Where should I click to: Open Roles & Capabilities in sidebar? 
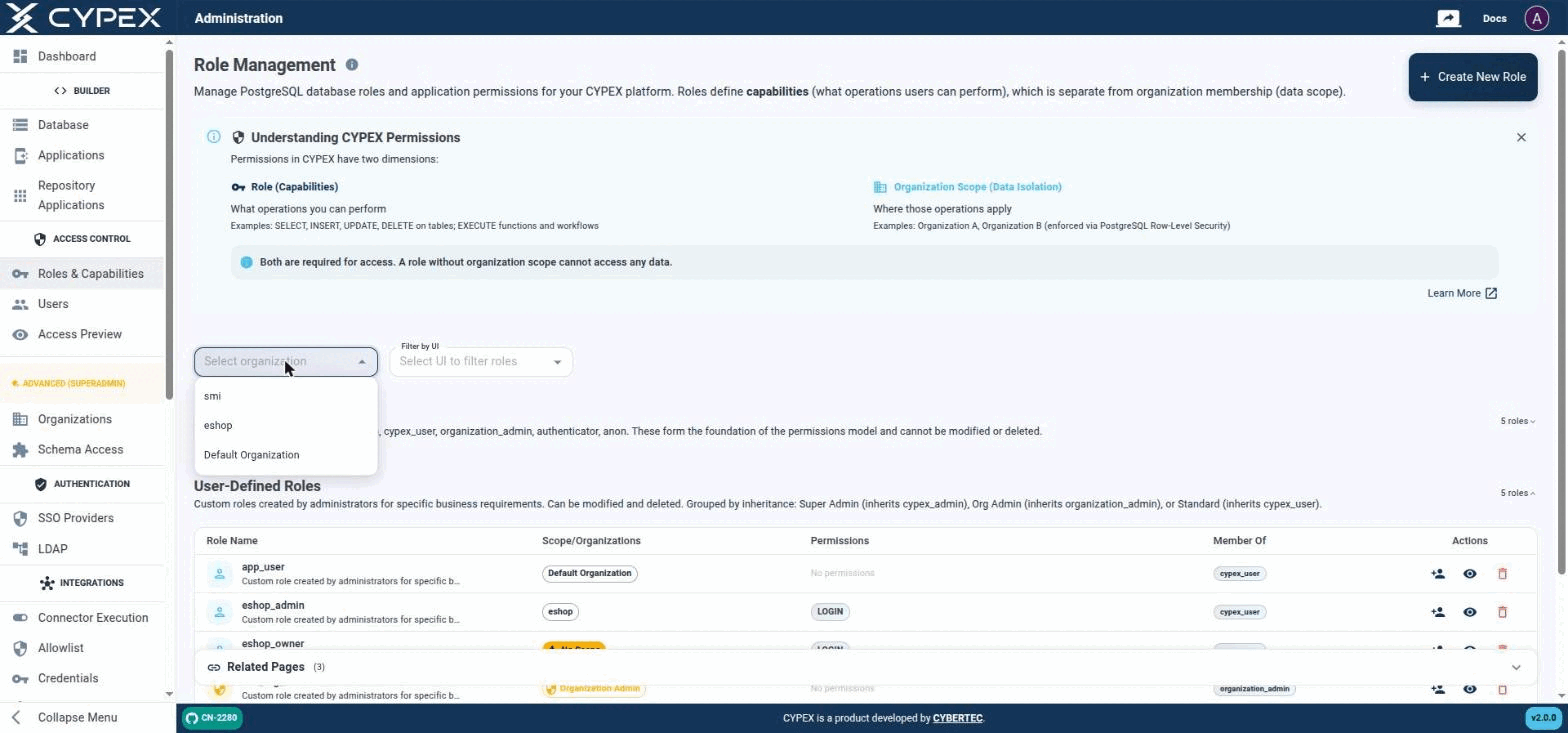[82, 274]
